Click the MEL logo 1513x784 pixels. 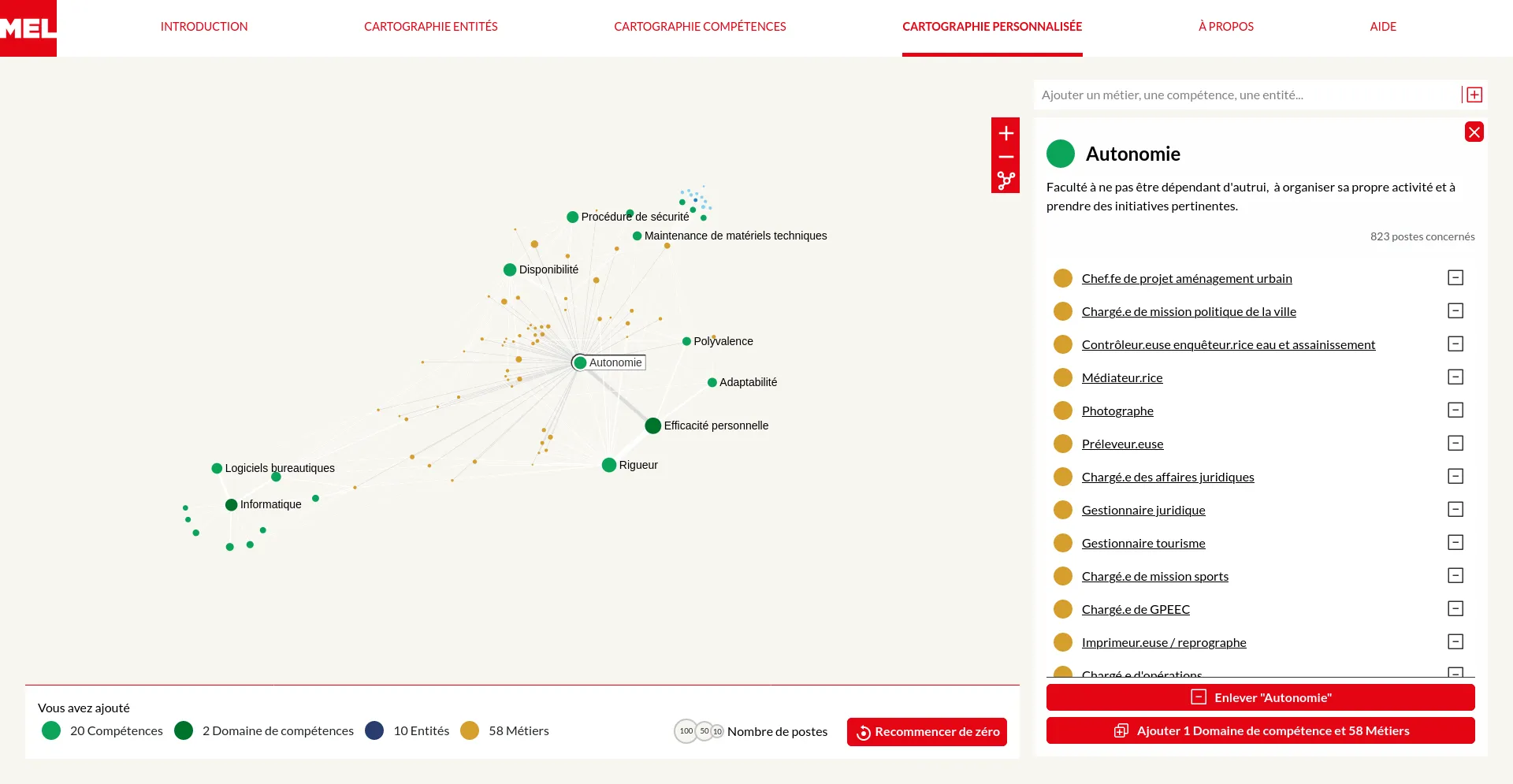pyautogui.click(x=28, y=28)
